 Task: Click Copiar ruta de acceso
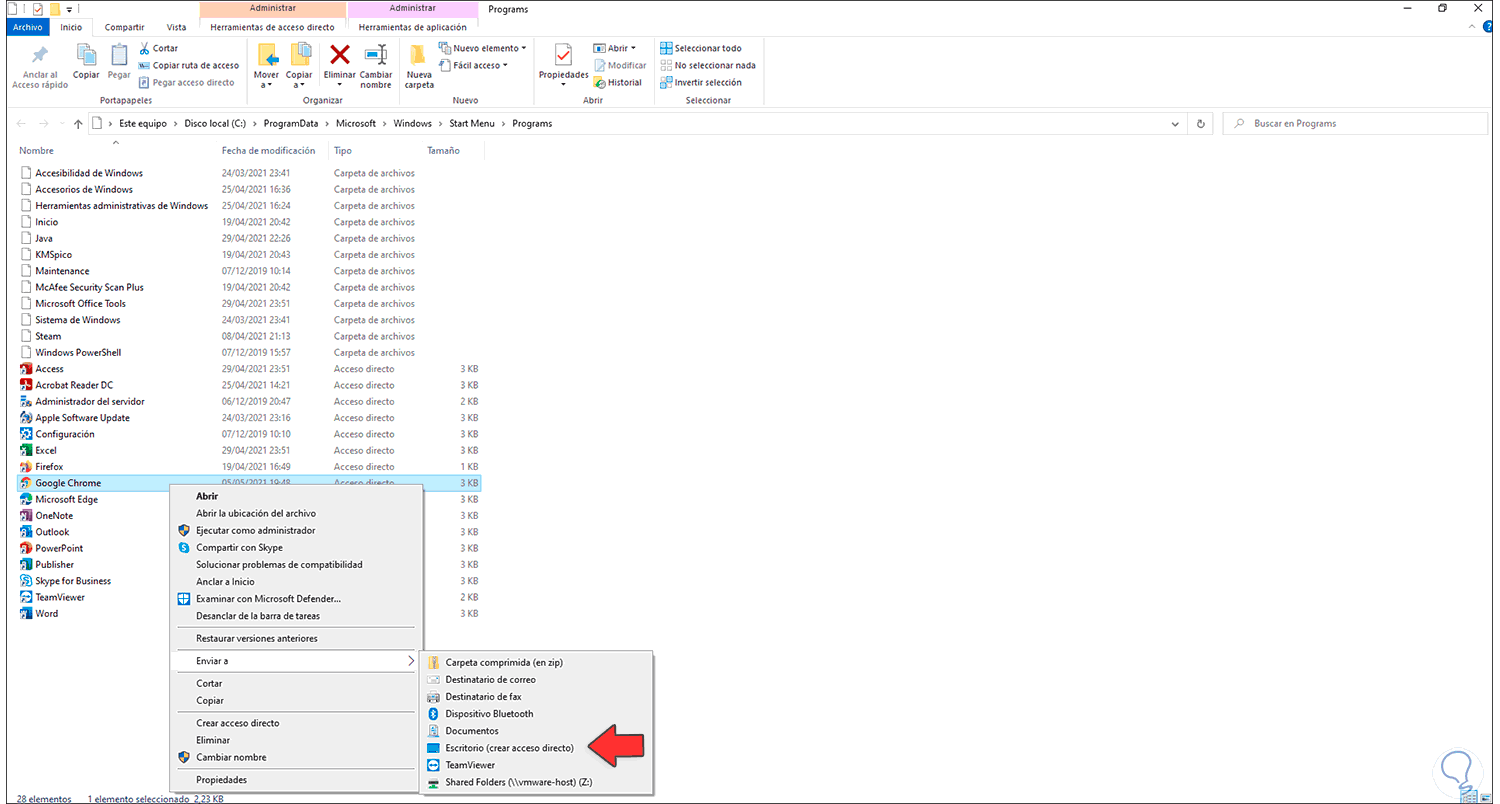(189, 65)
